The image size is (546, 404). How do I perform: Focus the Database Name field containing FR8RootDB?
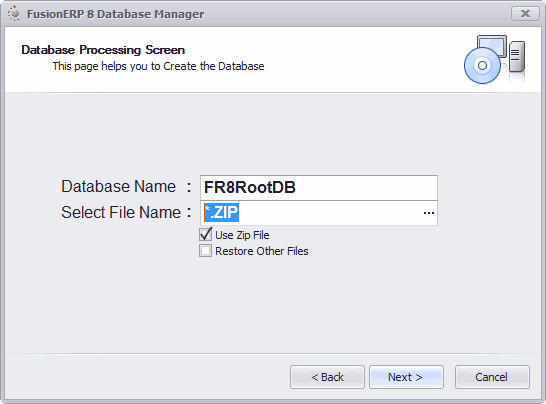[x=319, y=188]
